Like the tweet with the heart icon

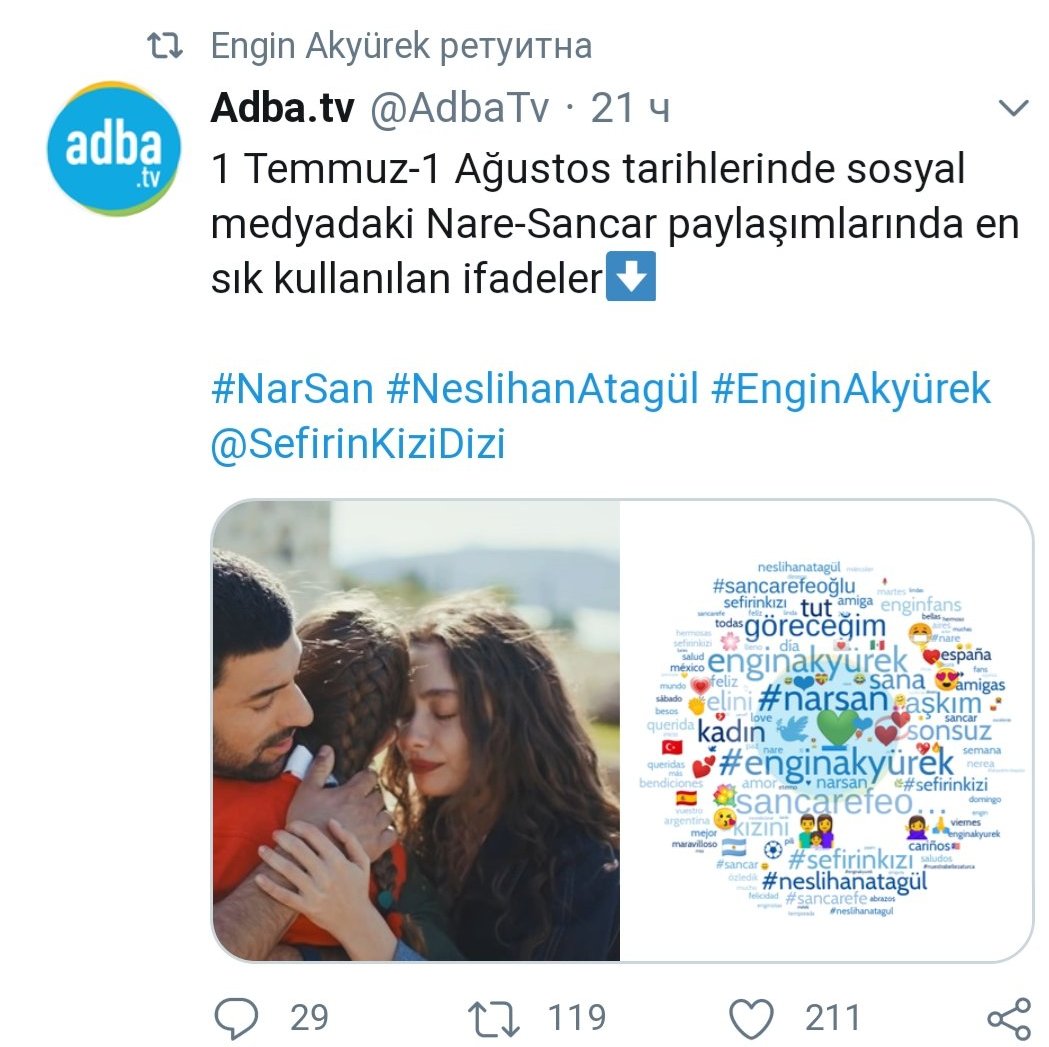pyautogui.click(x=751, y=1018)
